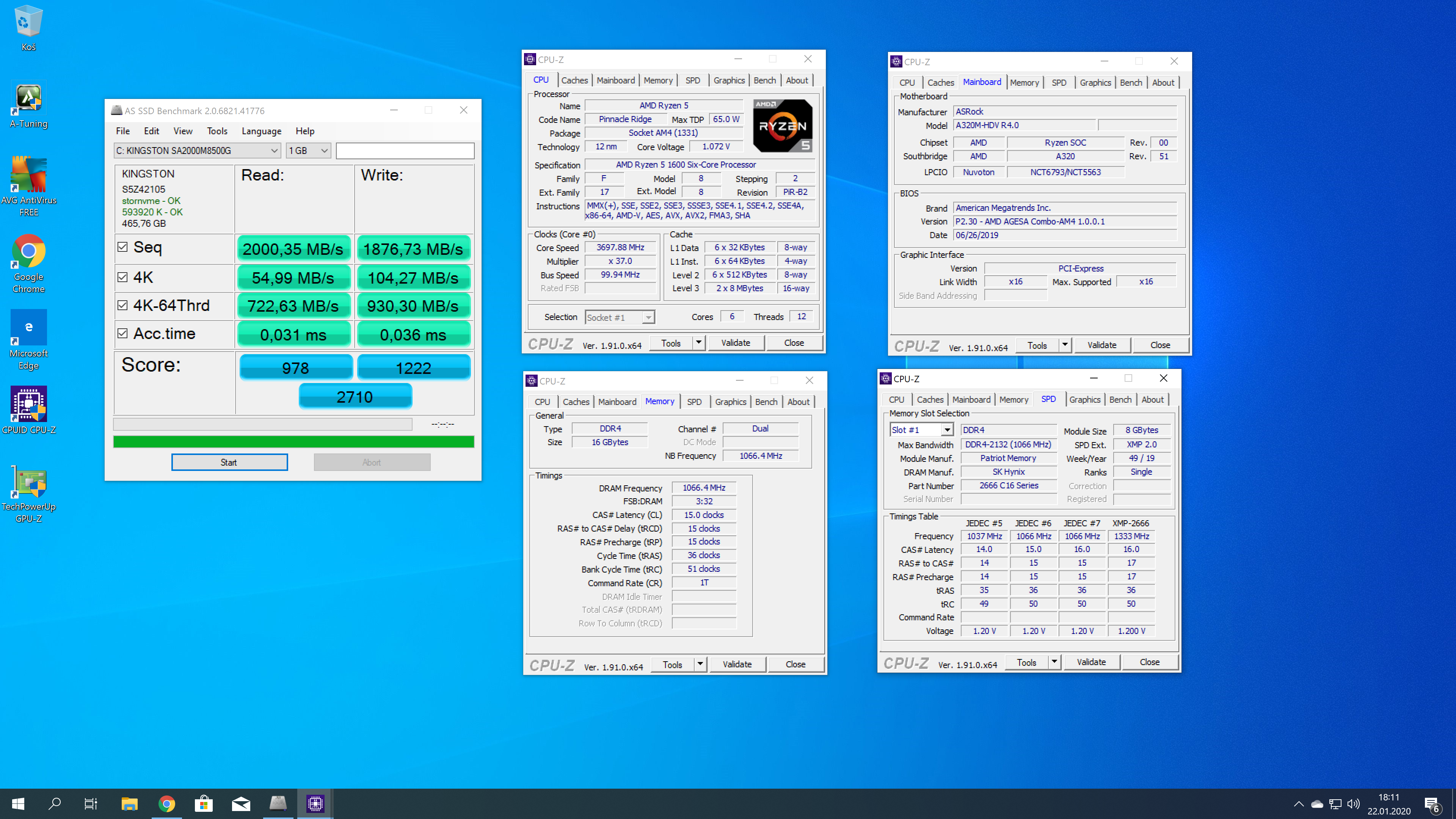Switch to Bench tab in Memory window
Screen dimensions: 1456x819
pos(766,402)
